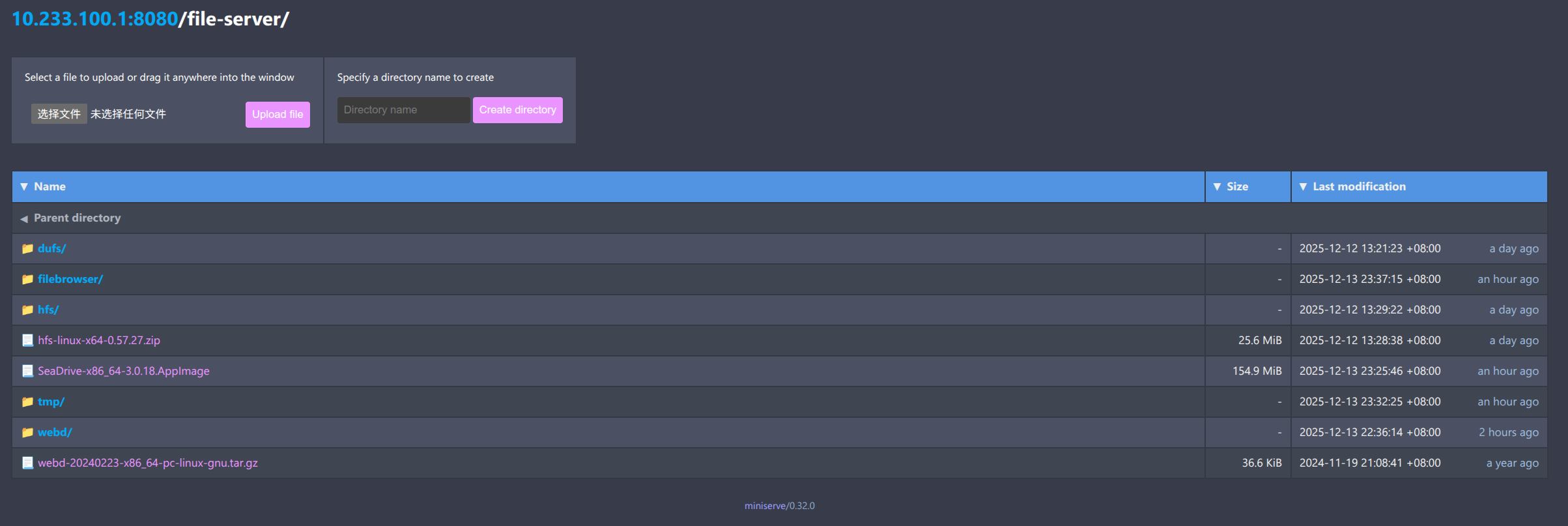
Task: Go back to Parent directory
Action: click(77, 218)
